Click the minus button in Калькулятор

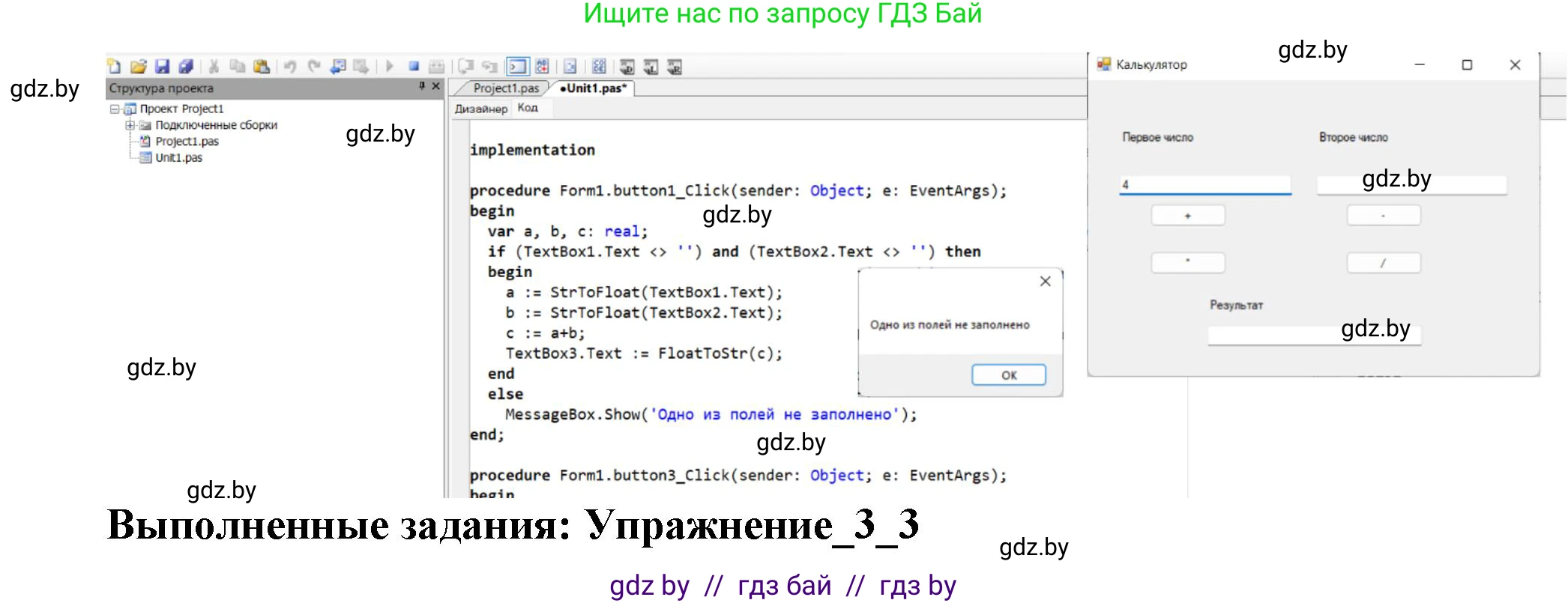tap(1384, 216)
